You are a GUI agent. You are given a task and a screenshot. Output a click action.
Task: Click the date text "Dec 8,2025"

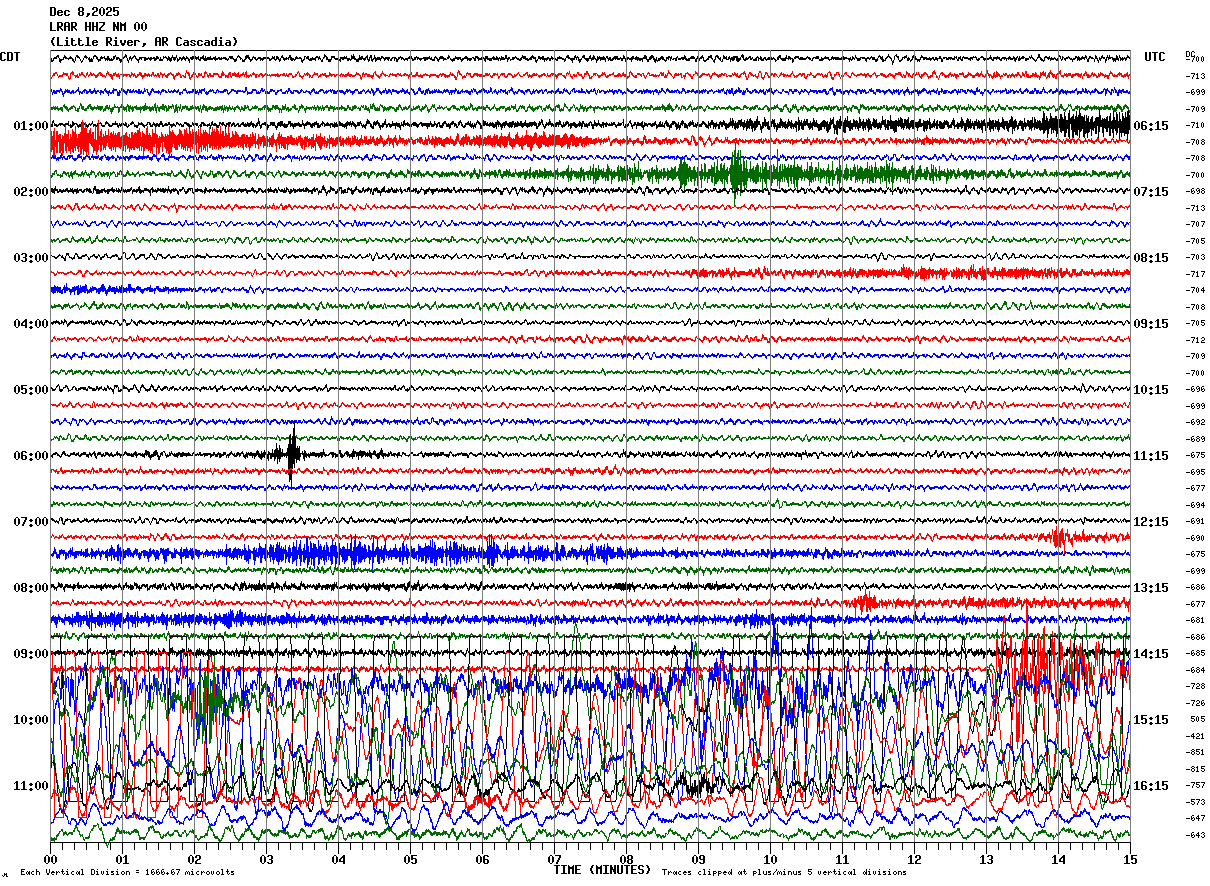(x=84, y=12)
